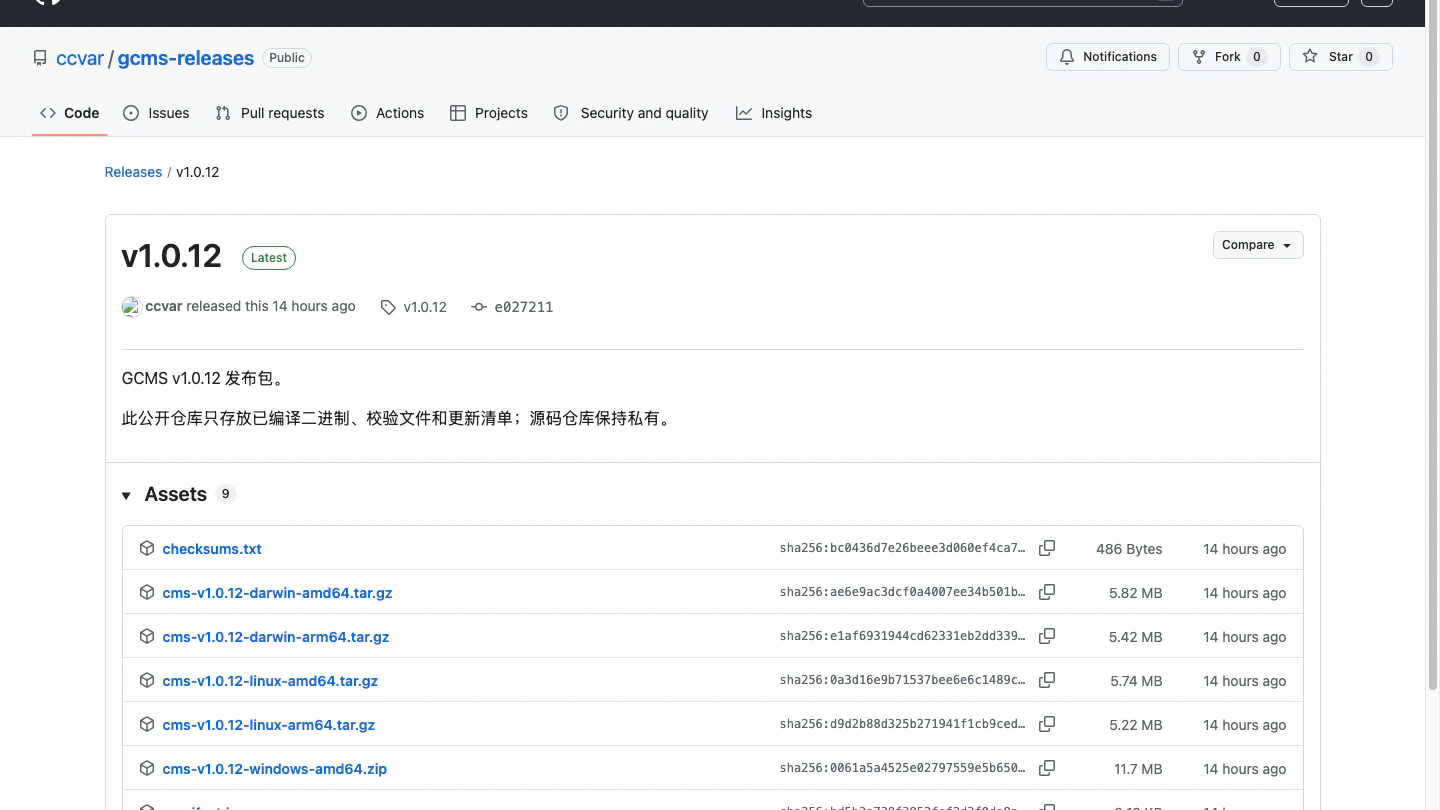1440x810 pixels.
Task: Switch to the Actions tab
Action: click(x=388, y=113)
